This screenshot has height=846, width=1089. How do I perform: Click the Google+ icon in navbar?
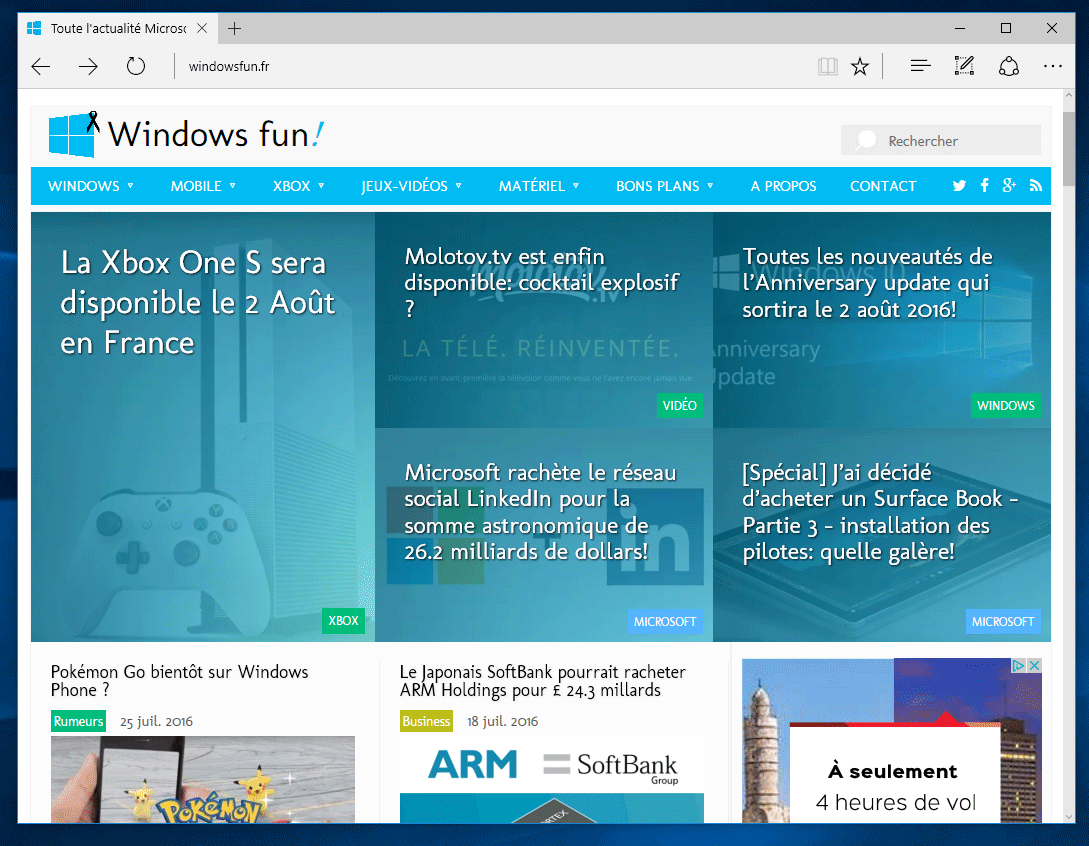point(1009,186)
